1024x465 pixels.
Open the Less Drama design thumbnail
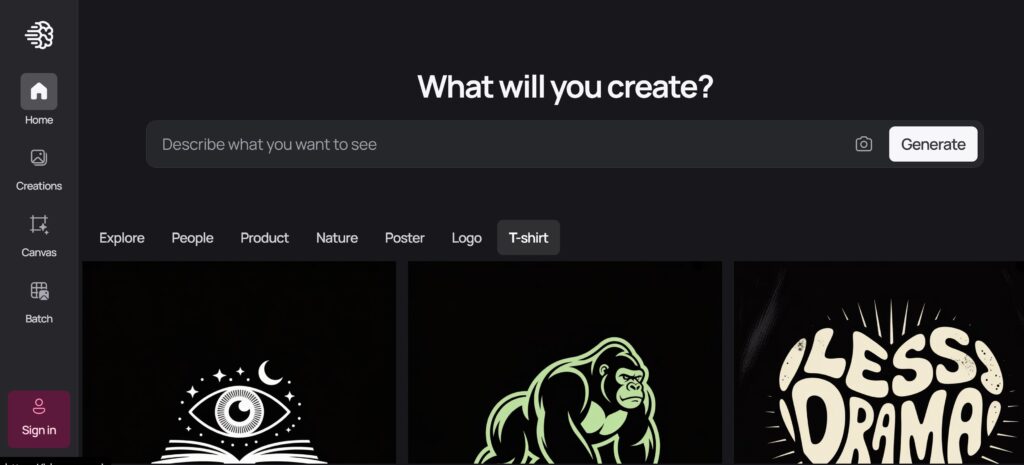[879, 363]
